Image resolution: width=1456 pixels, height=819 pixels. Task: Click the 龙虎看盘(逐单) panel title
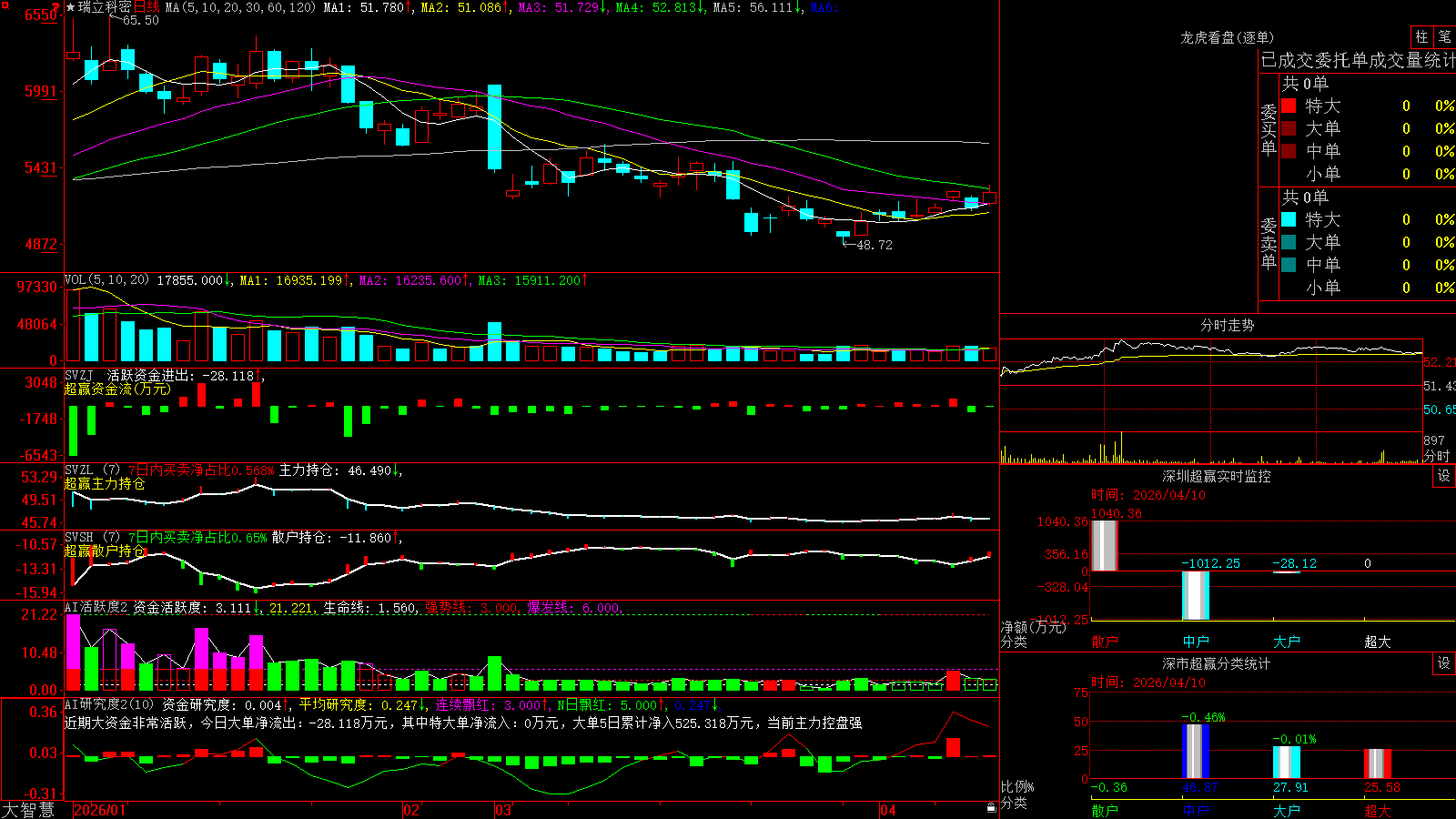coord(1227,37)
